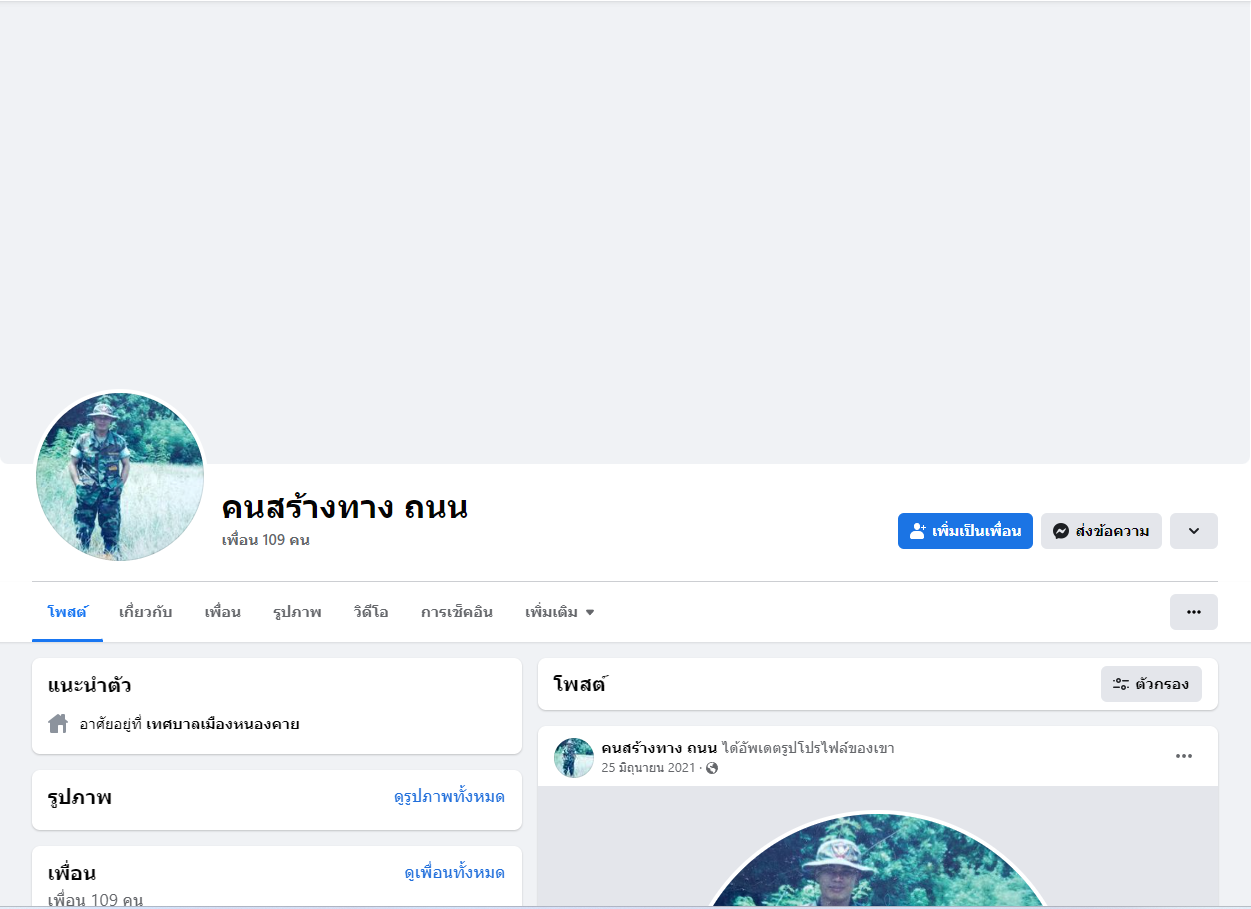
Task: Select the รูปภาพ tab
Action: pos(297,612)
